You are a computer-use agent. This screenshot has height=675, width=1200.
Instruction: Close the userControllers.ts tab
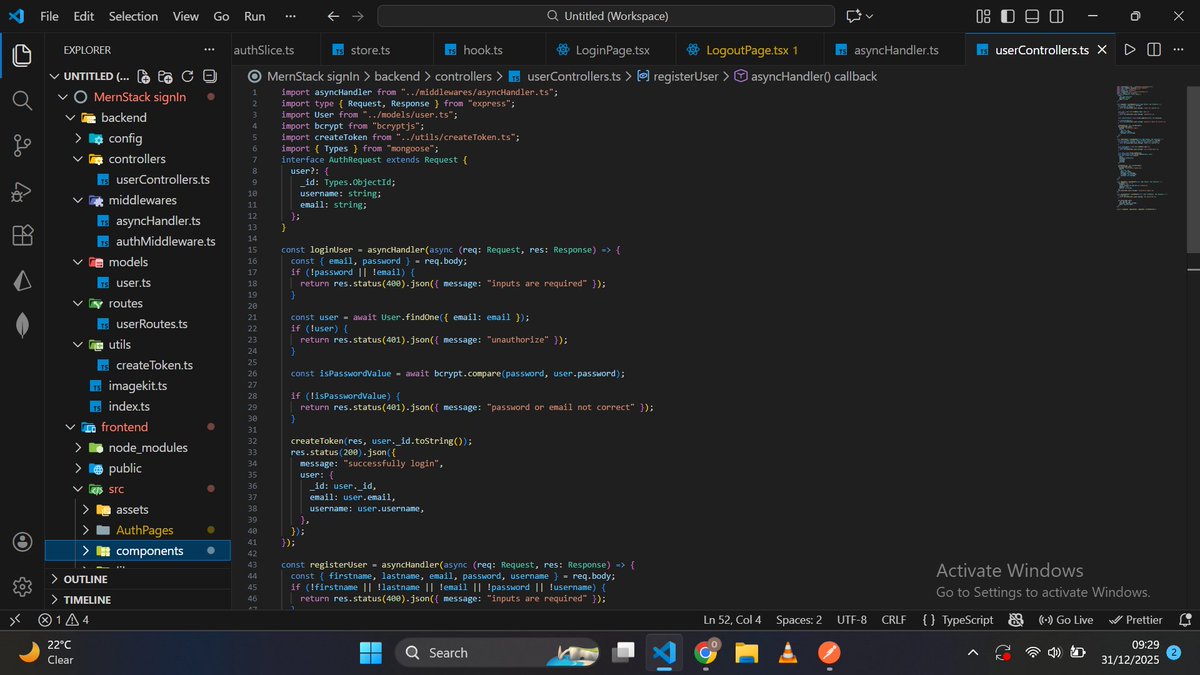tap(1103, 50)
